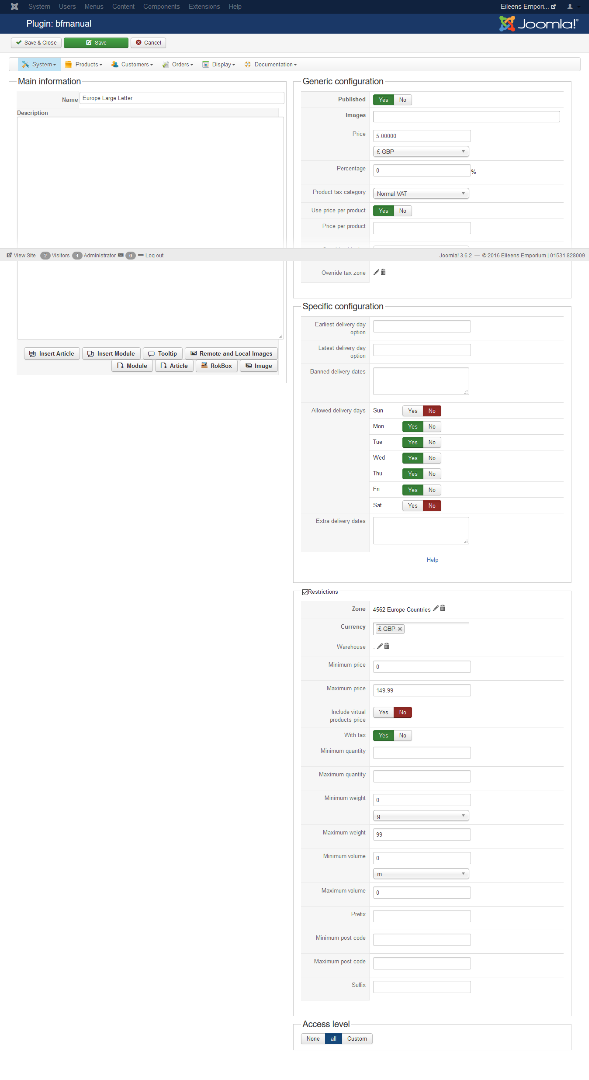Set Wed allowed delivery day to No
The height and width of the screenshot is (1080, 589).
(432, 458)
